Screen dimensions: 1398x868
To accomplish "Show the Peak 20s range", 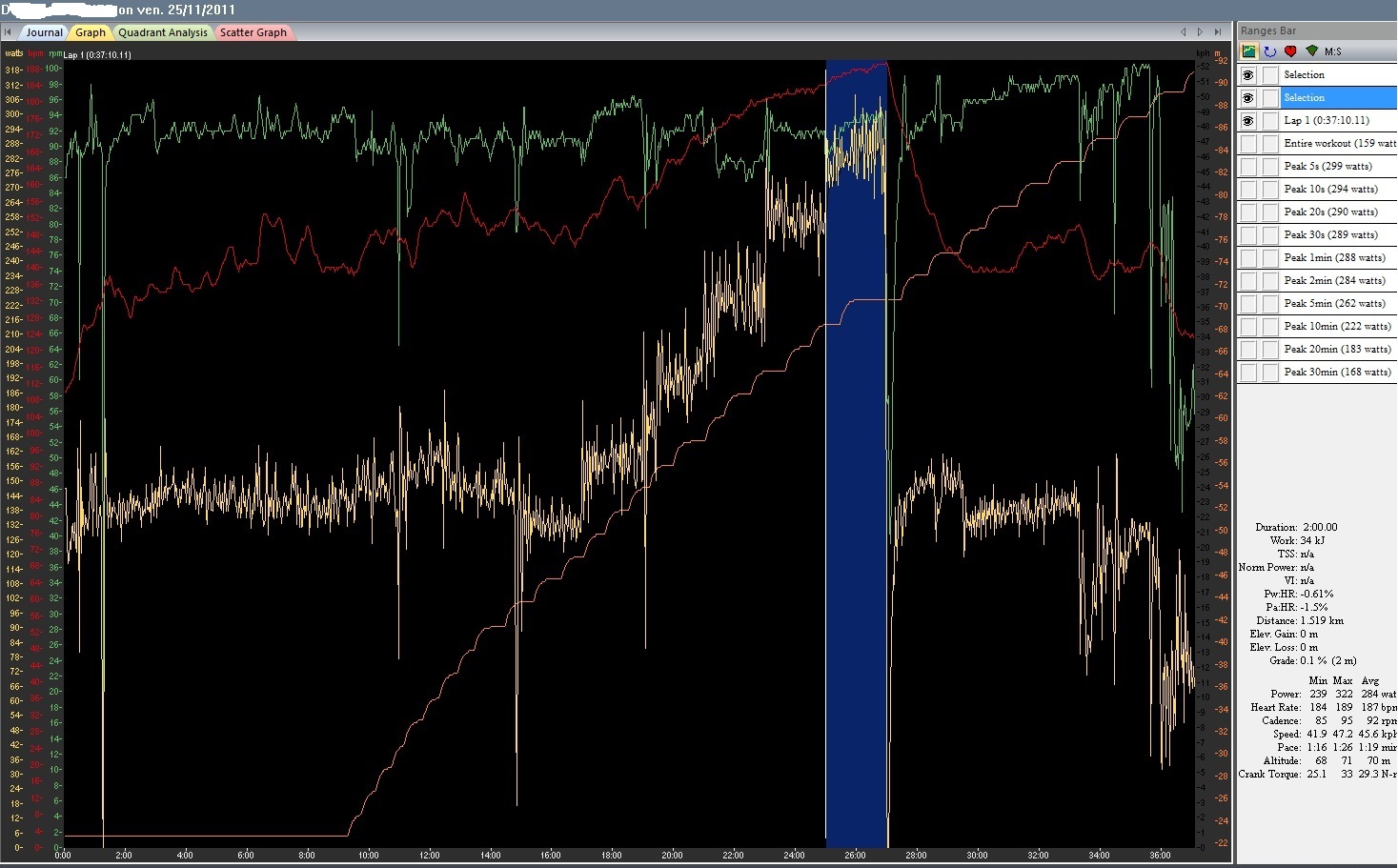I will pyautogui.click(x=1247, y=212).
